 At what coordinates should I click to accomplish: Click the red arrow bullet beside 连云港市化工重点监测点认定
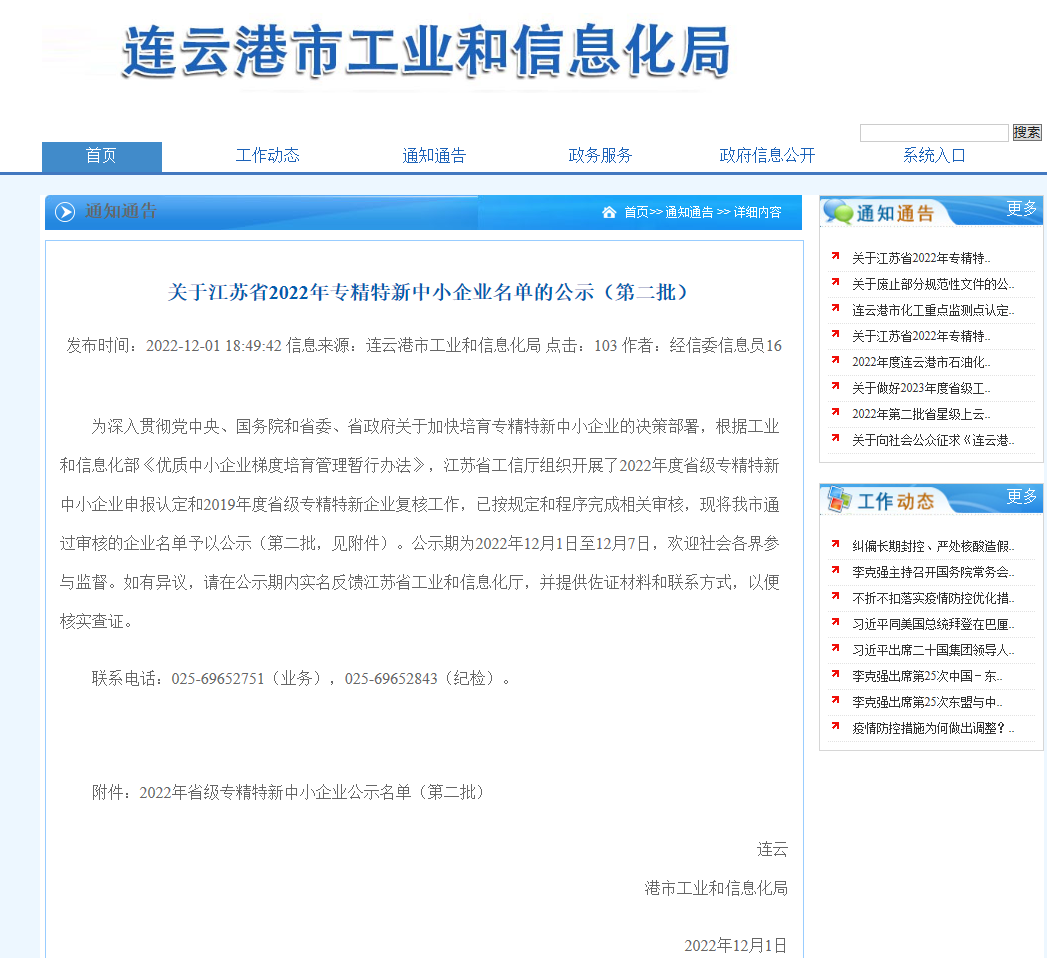(835, 308)
